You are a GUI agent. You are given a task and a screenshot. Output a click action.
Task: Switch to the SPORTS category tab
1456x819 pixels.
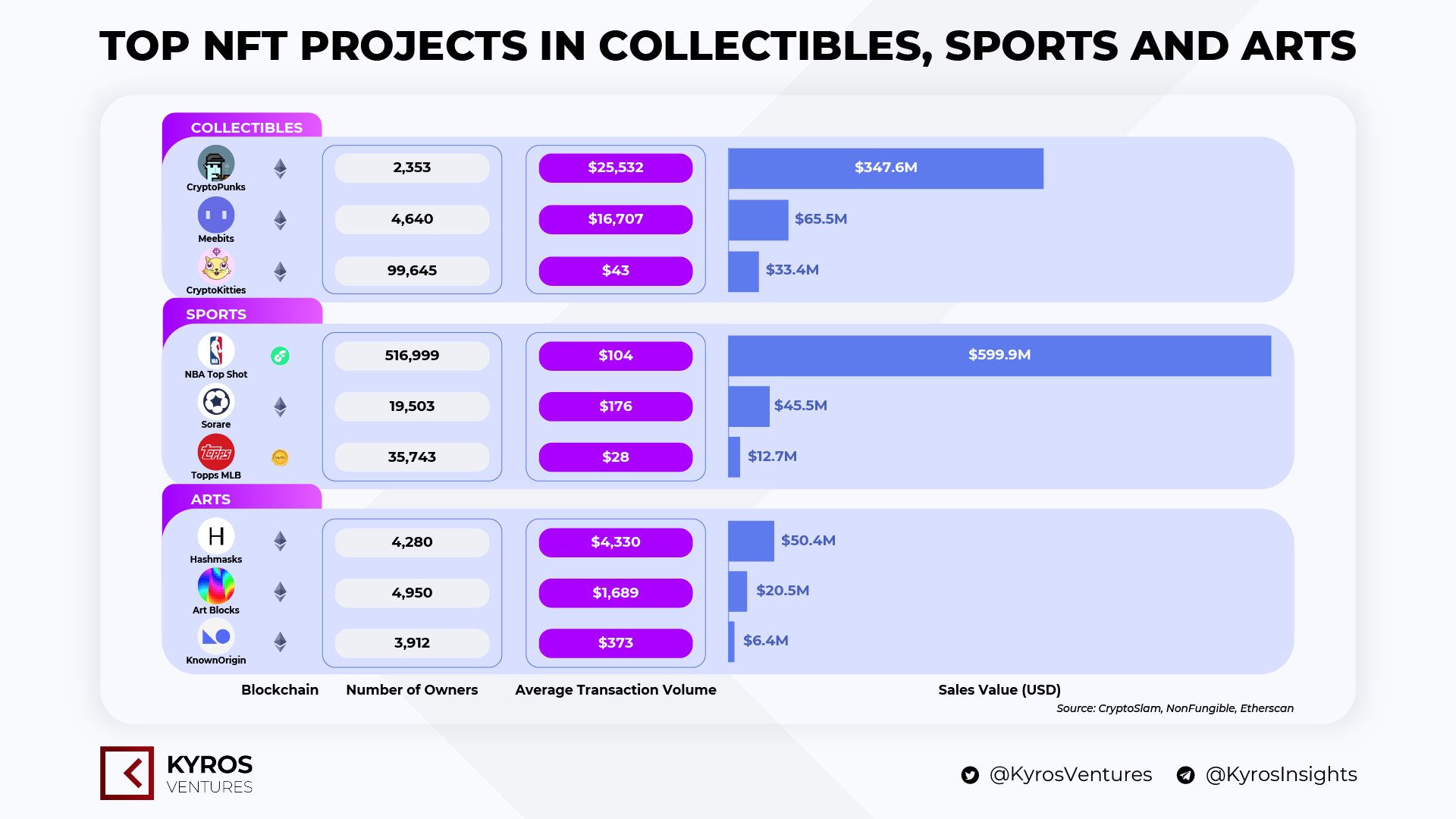coord(243,312)
